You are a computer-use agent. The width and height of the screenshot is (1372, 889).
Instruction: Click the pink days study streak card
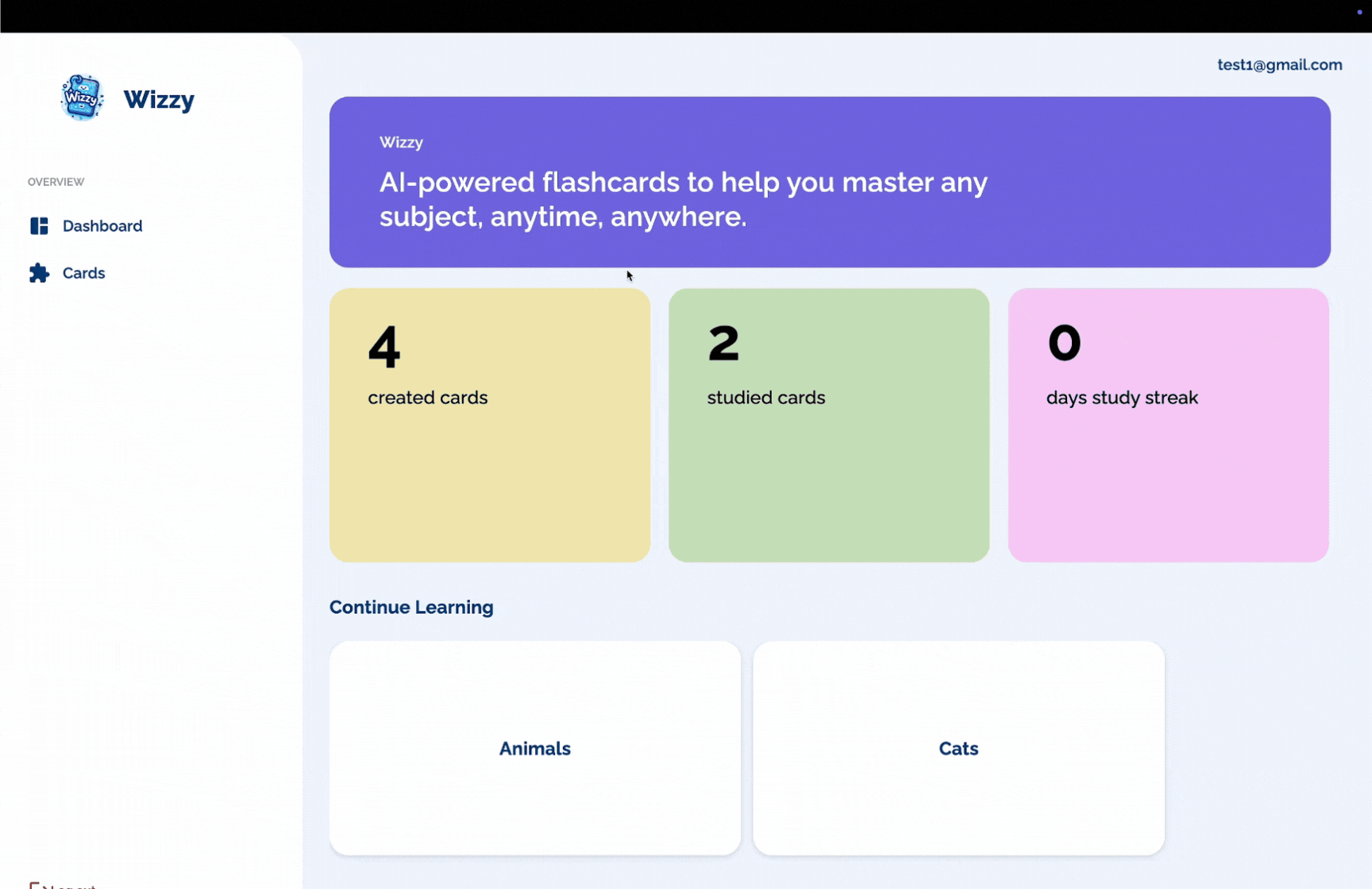(1167, 425)
